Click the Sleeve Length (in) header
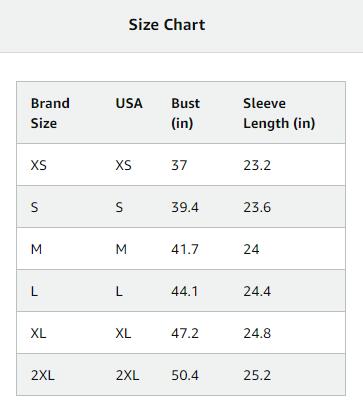The image size is (363, 416). (x=279, y=113)
